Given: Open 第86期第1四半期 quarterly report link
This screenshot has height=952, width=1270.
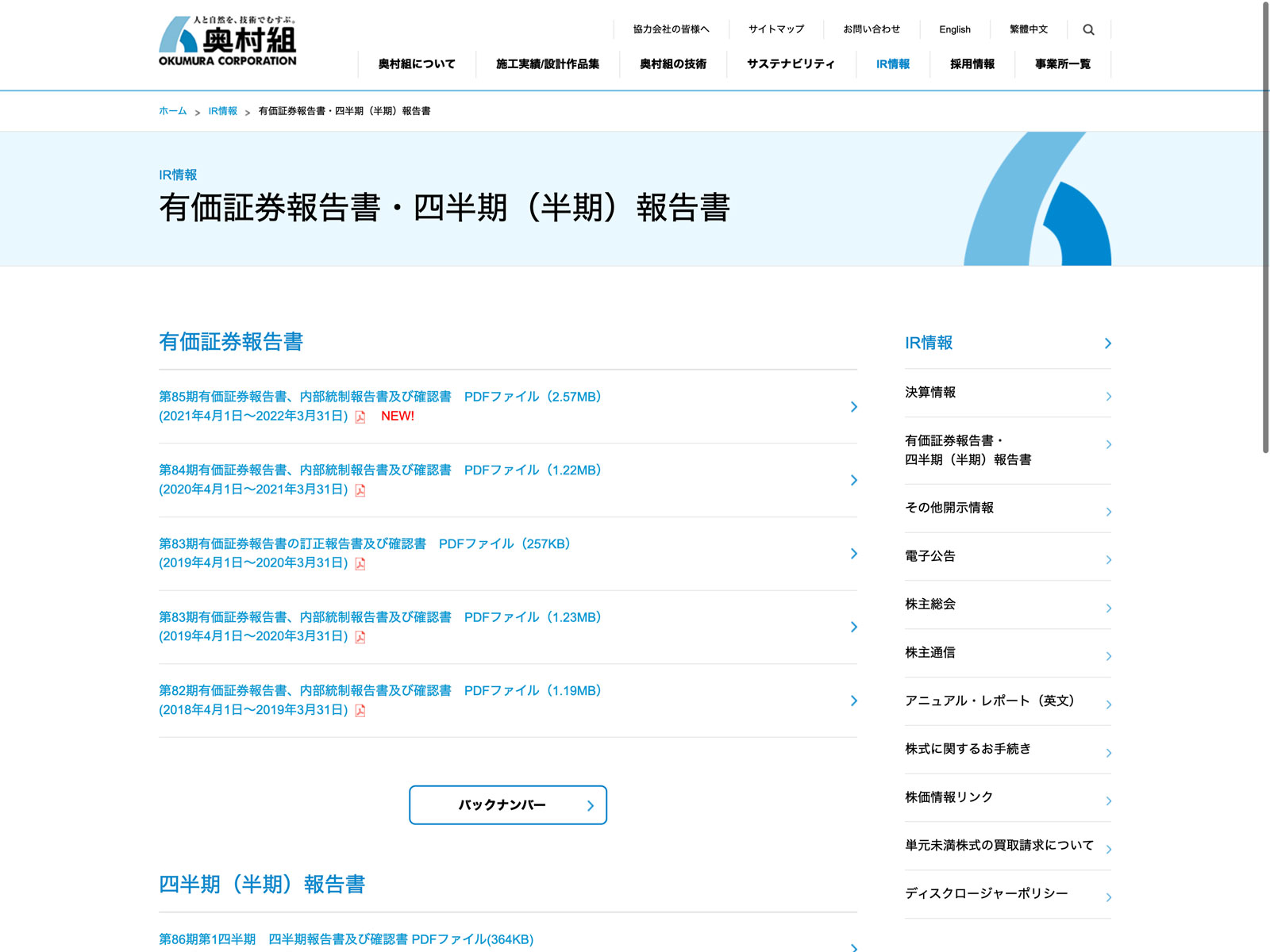Looking at the screenshot, I should pyautogui.click(x=346, y=939).
